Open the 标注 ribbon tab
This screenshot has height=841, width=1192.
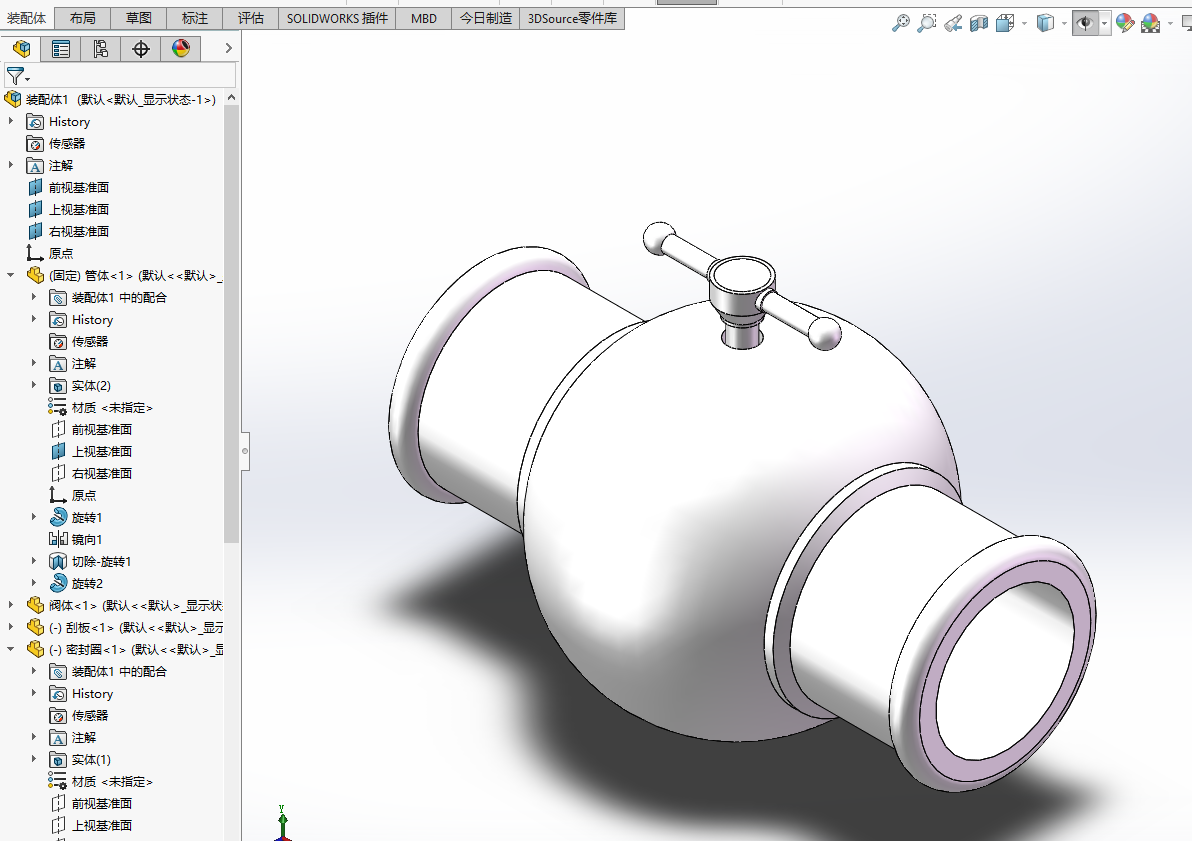195,18
